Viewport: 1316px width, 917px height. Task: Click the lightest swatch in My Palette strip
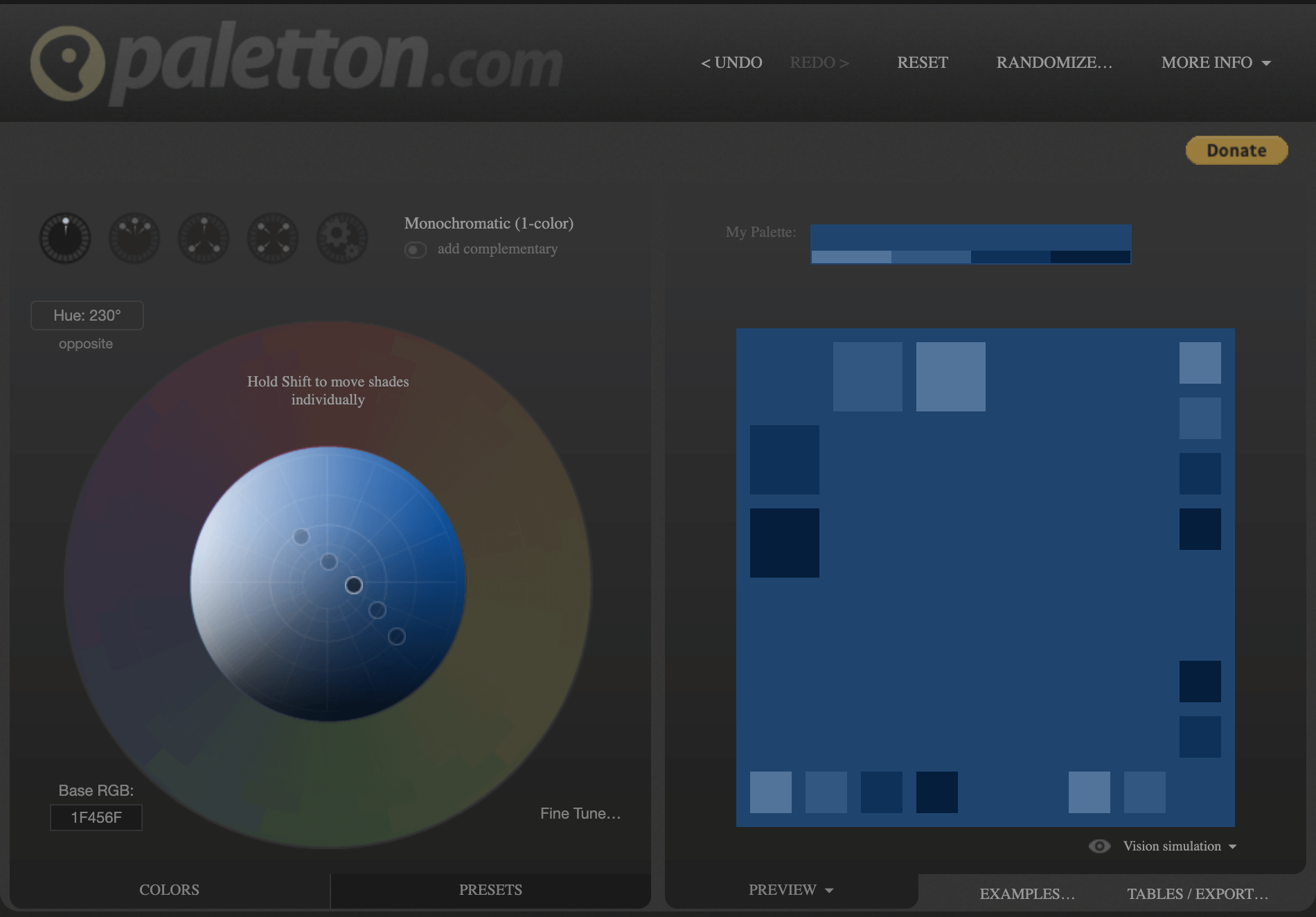tap(851, 257)
